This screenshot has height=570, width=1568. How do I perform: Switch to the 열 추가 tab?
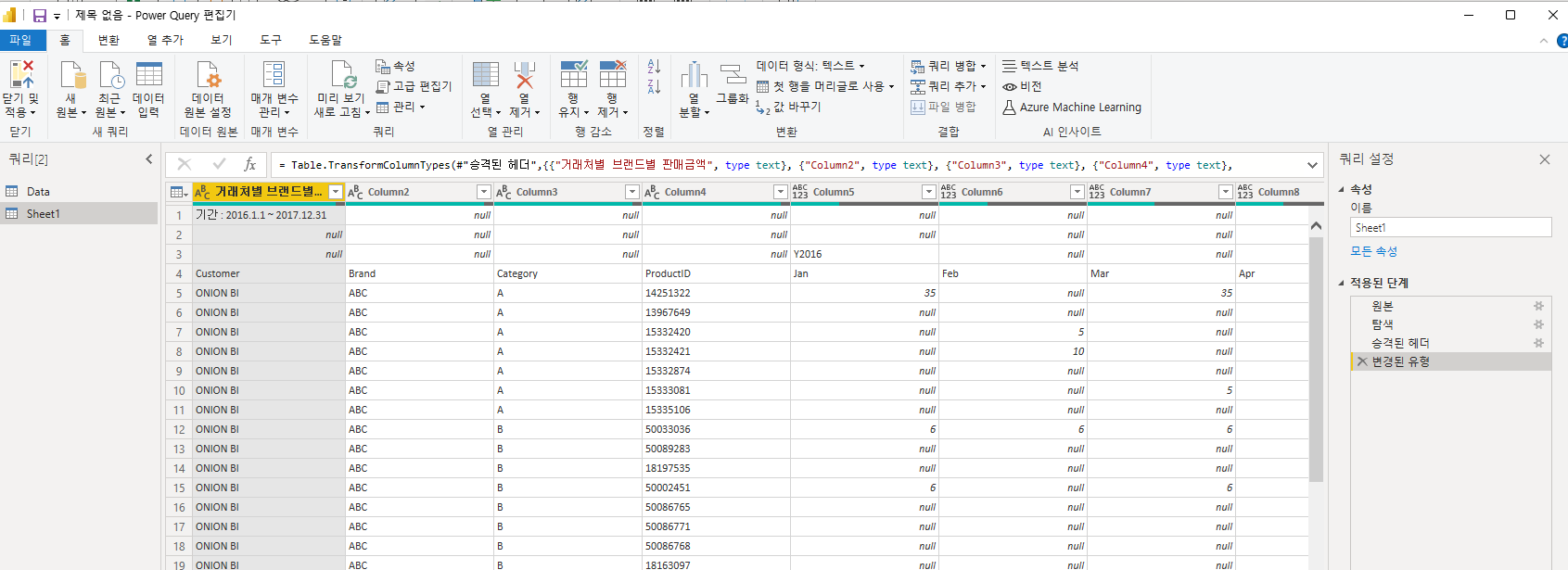coord(165,40)
